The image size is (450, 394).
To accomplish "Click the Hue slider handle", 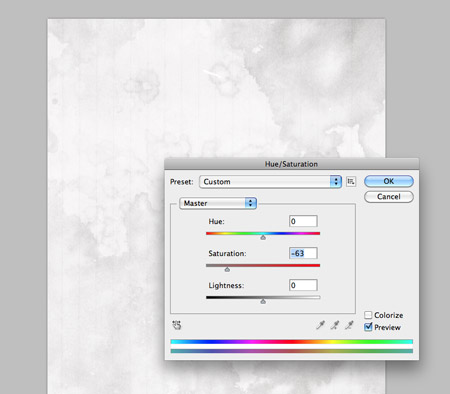I will 263,237.
